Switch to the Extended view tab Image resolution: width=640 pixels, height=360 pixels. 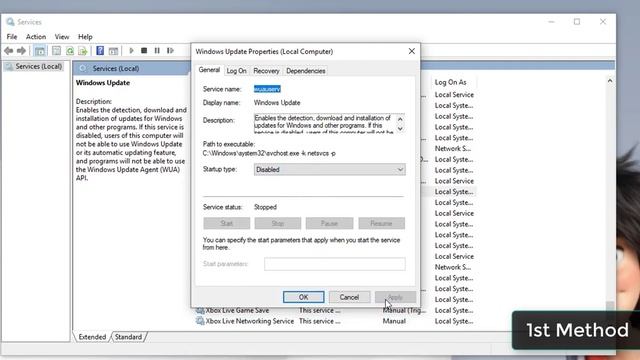click(x=92, y=337)
